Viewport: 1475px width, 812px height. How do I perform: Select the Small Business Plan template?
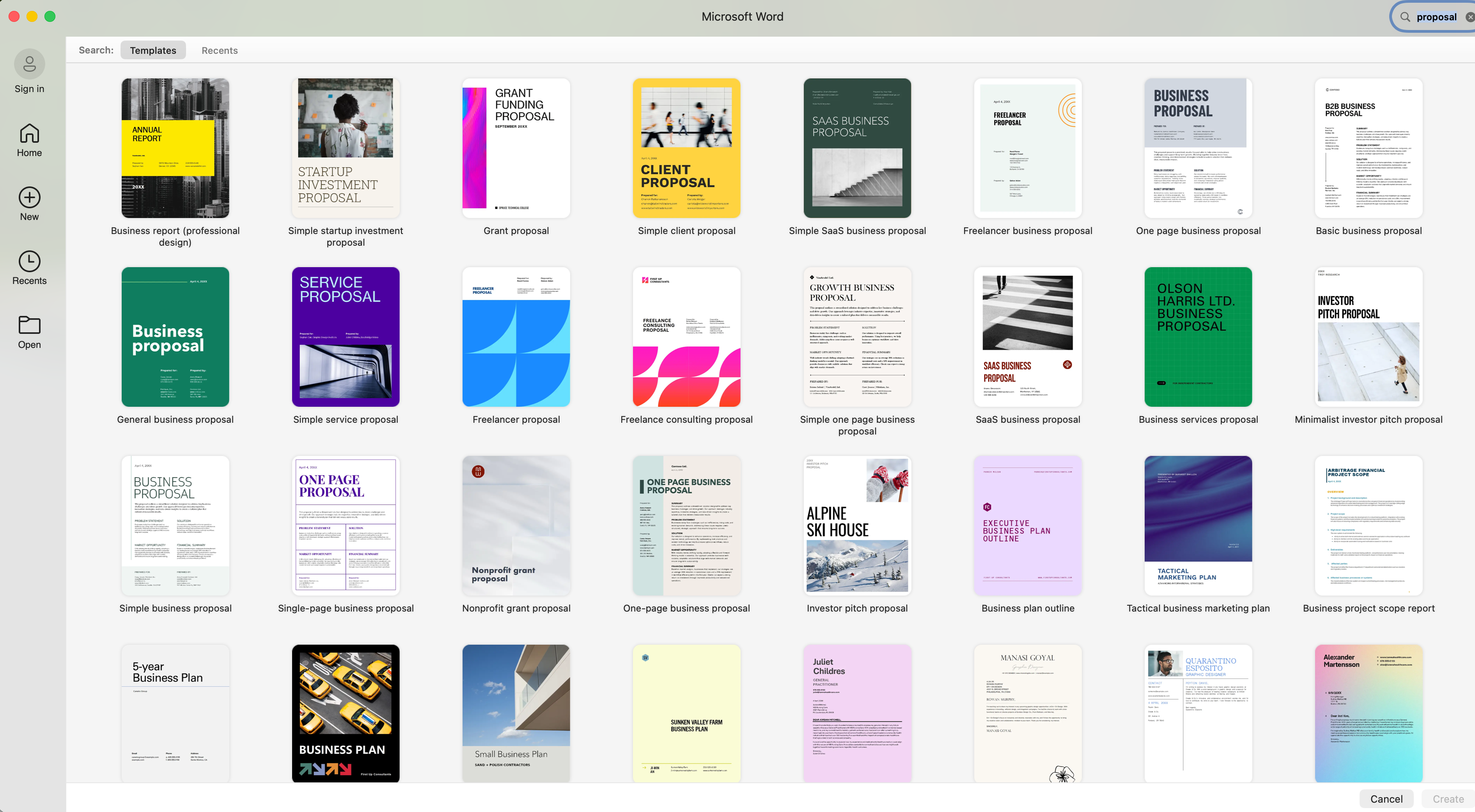tap(516, 713)
